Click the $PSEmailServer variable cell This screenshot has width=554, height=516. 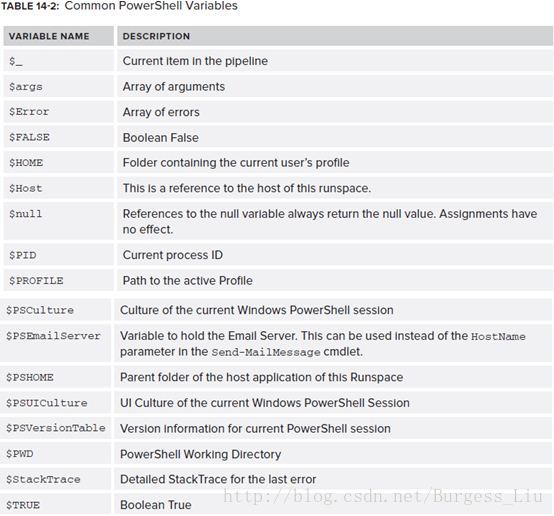[55, 343]
